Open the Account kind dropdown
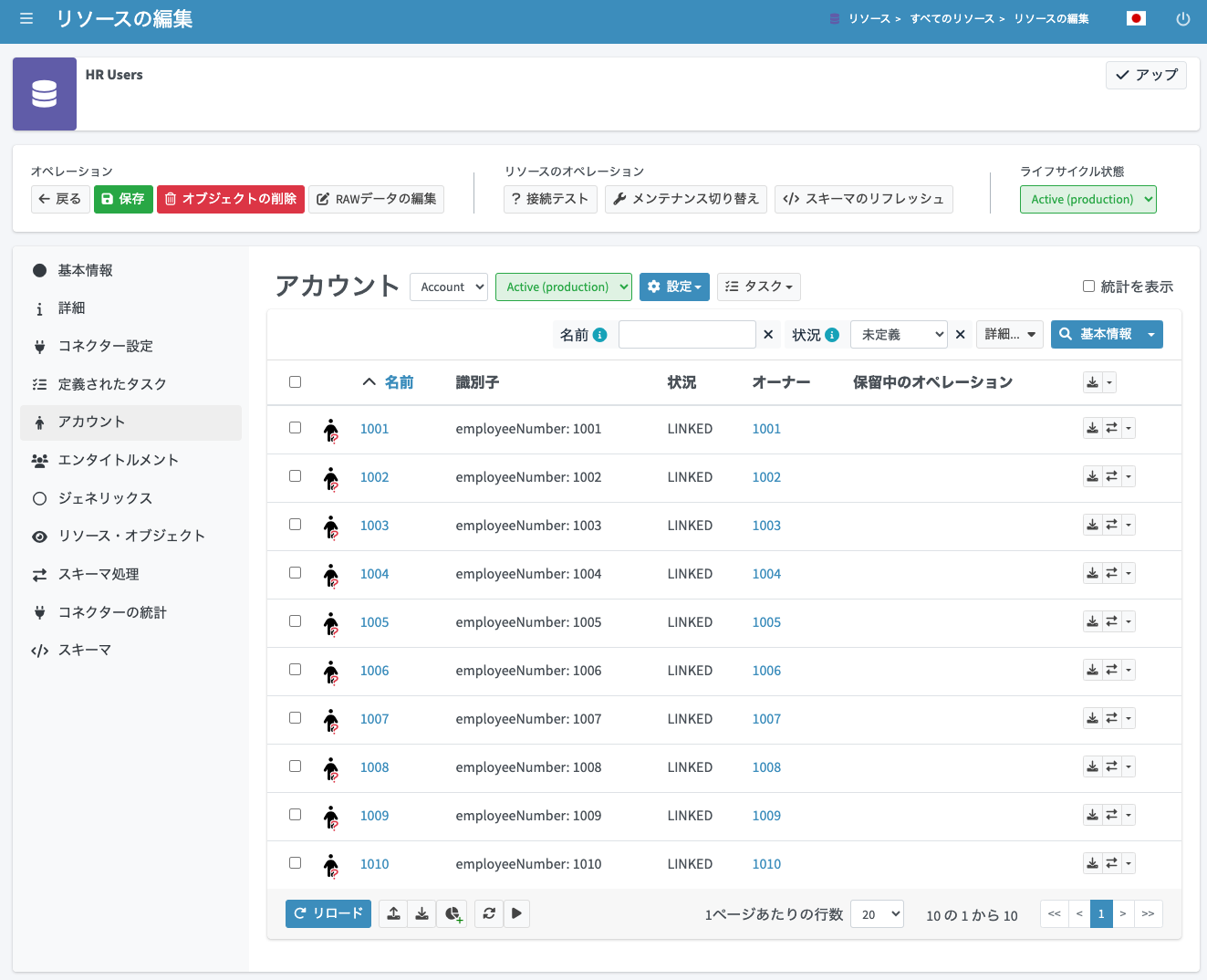The image size is (1207, 980). pyautogui.click(x=449, y=287)
